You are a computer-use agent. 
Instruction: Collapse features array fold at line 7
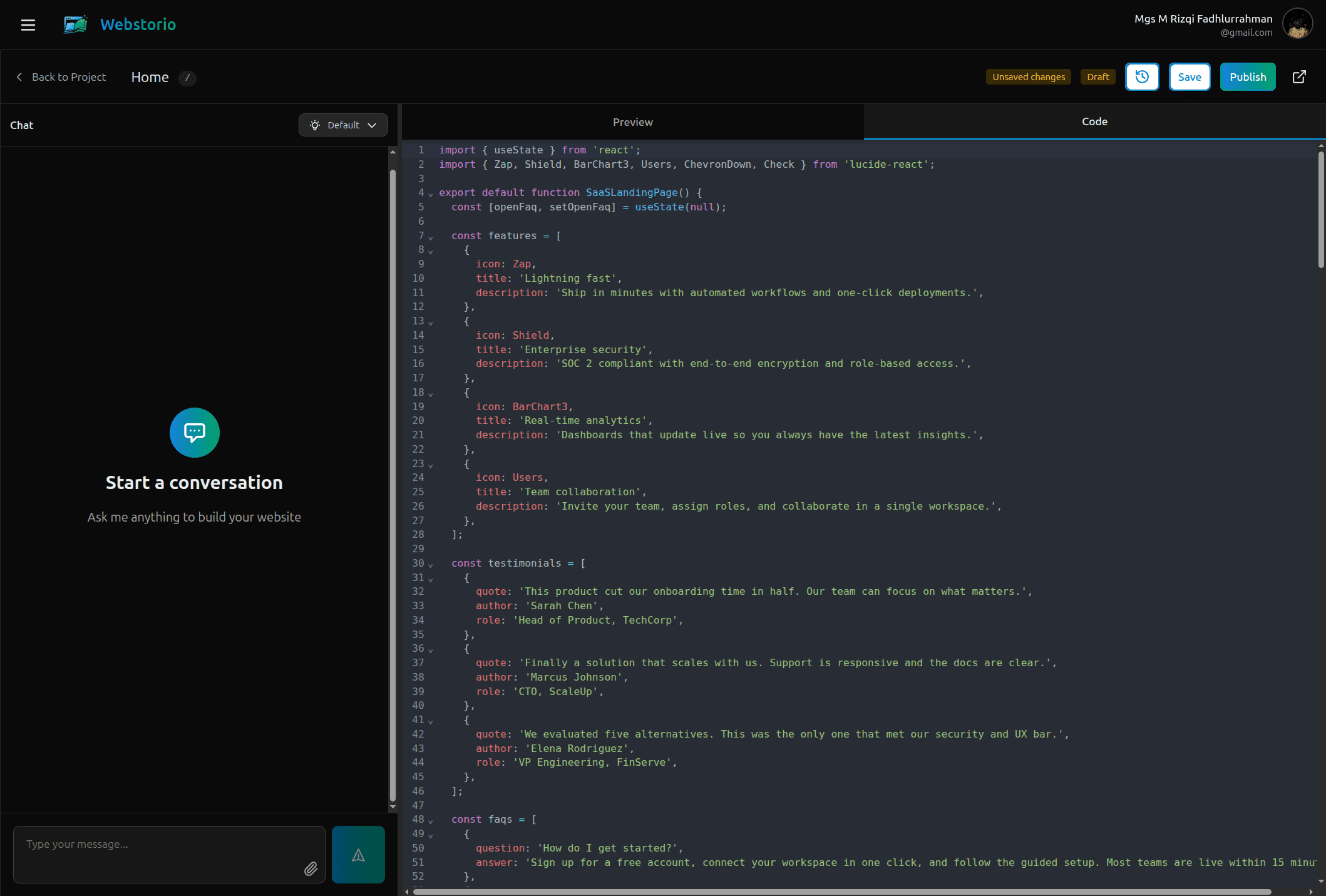(431, 238)
